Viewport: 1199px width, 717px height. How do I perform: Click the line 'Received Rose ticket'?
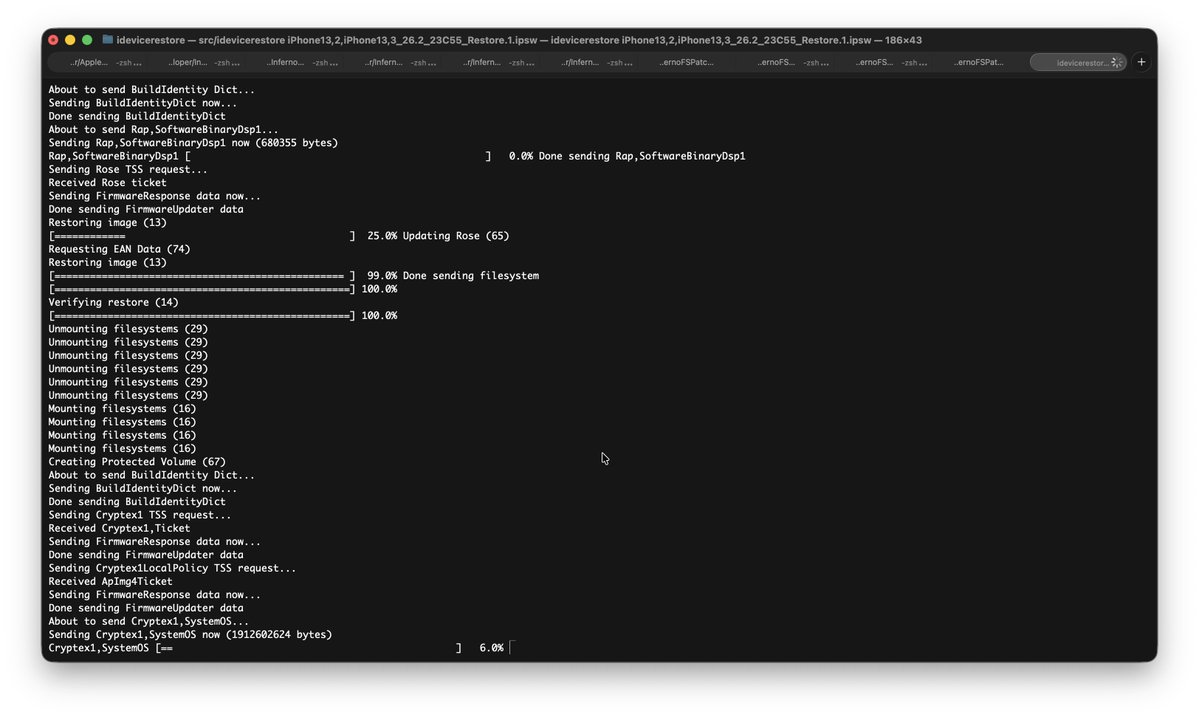(107, 183)
